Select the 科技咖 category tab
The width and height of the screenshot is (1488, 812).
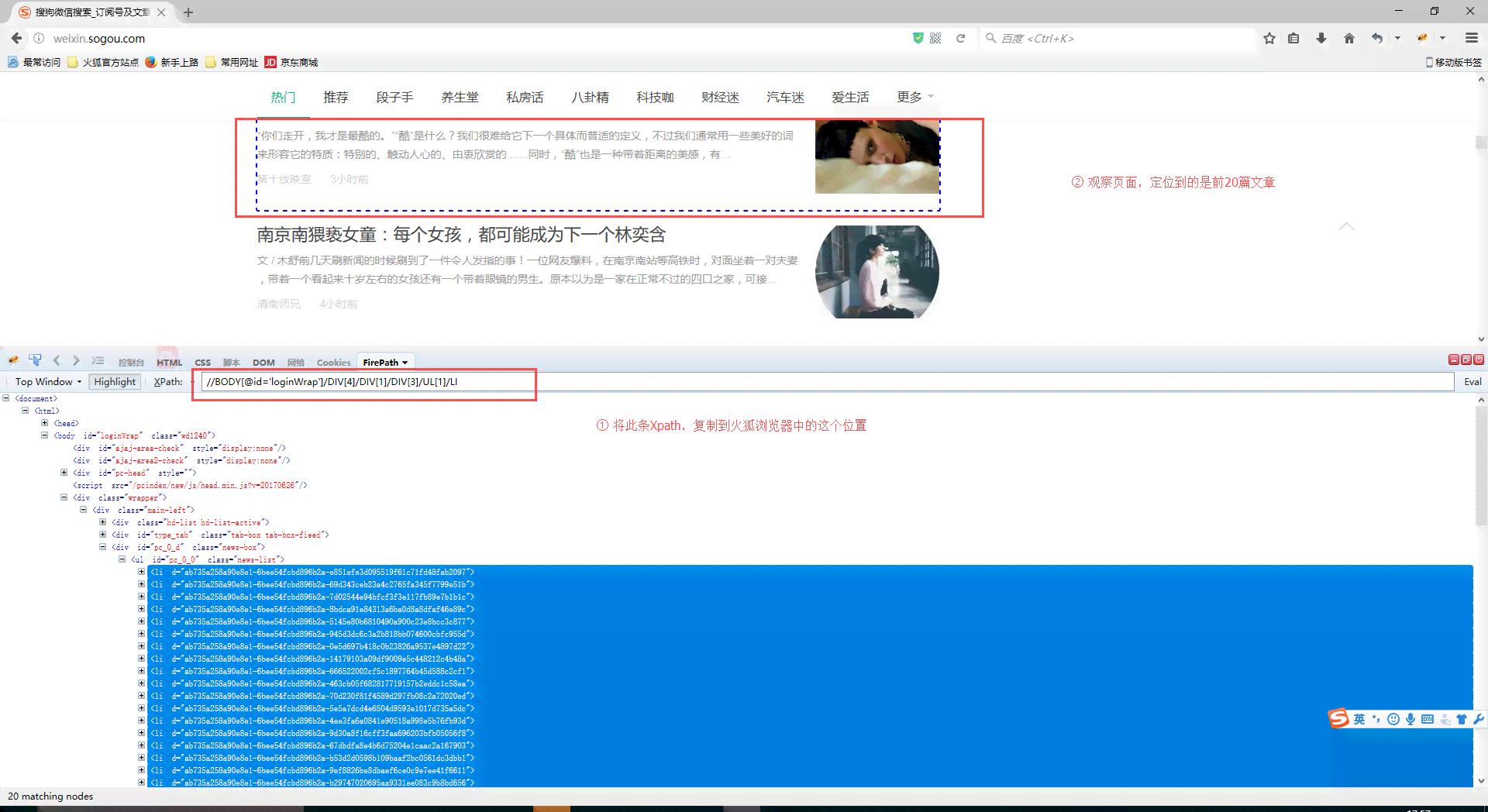coord(655,97)
